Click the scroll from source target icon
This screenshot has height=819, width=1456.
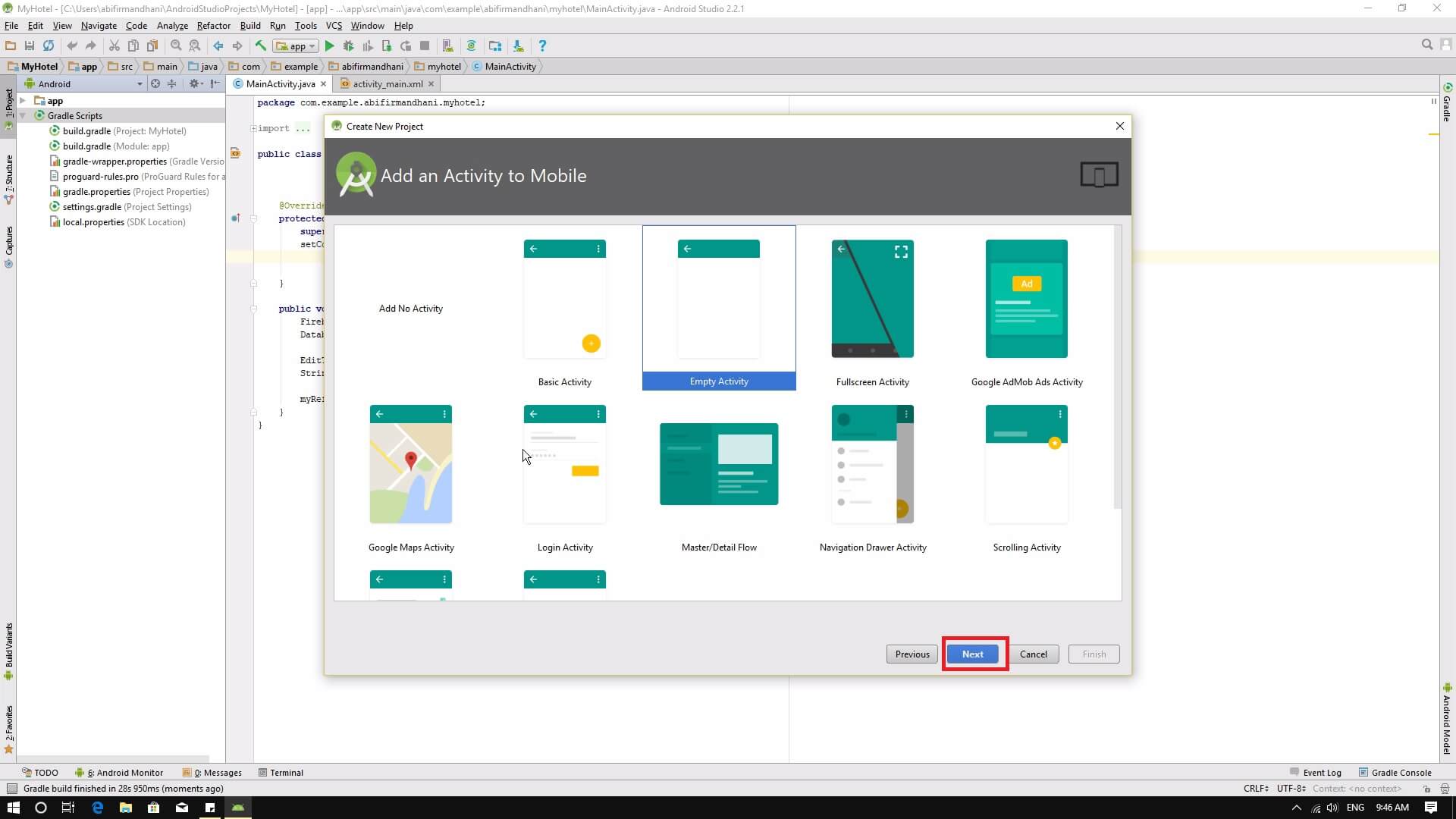(155, 83)
